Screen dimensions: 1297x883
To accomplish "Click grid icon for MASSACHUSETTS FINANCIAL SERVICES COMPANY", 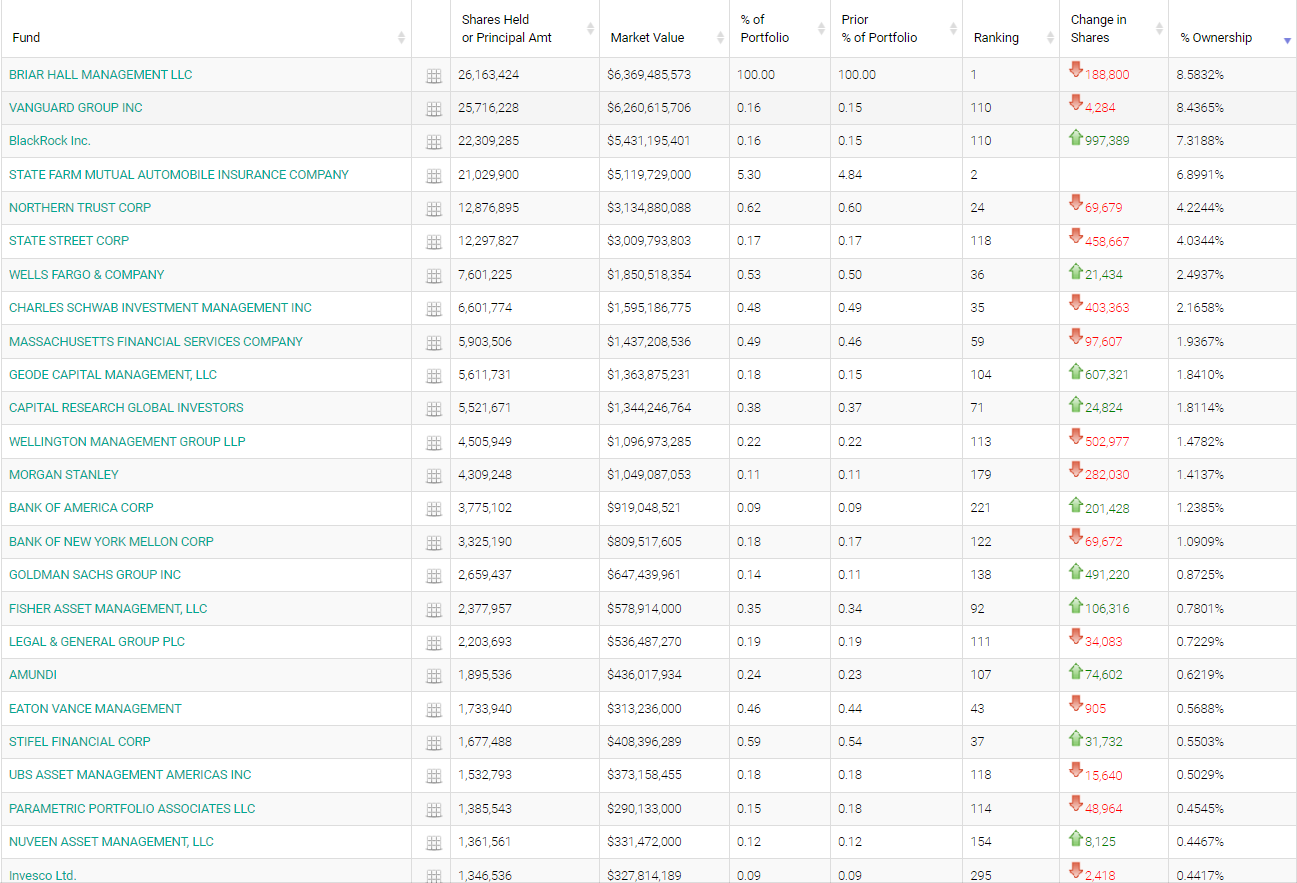I will coord(433,343).
